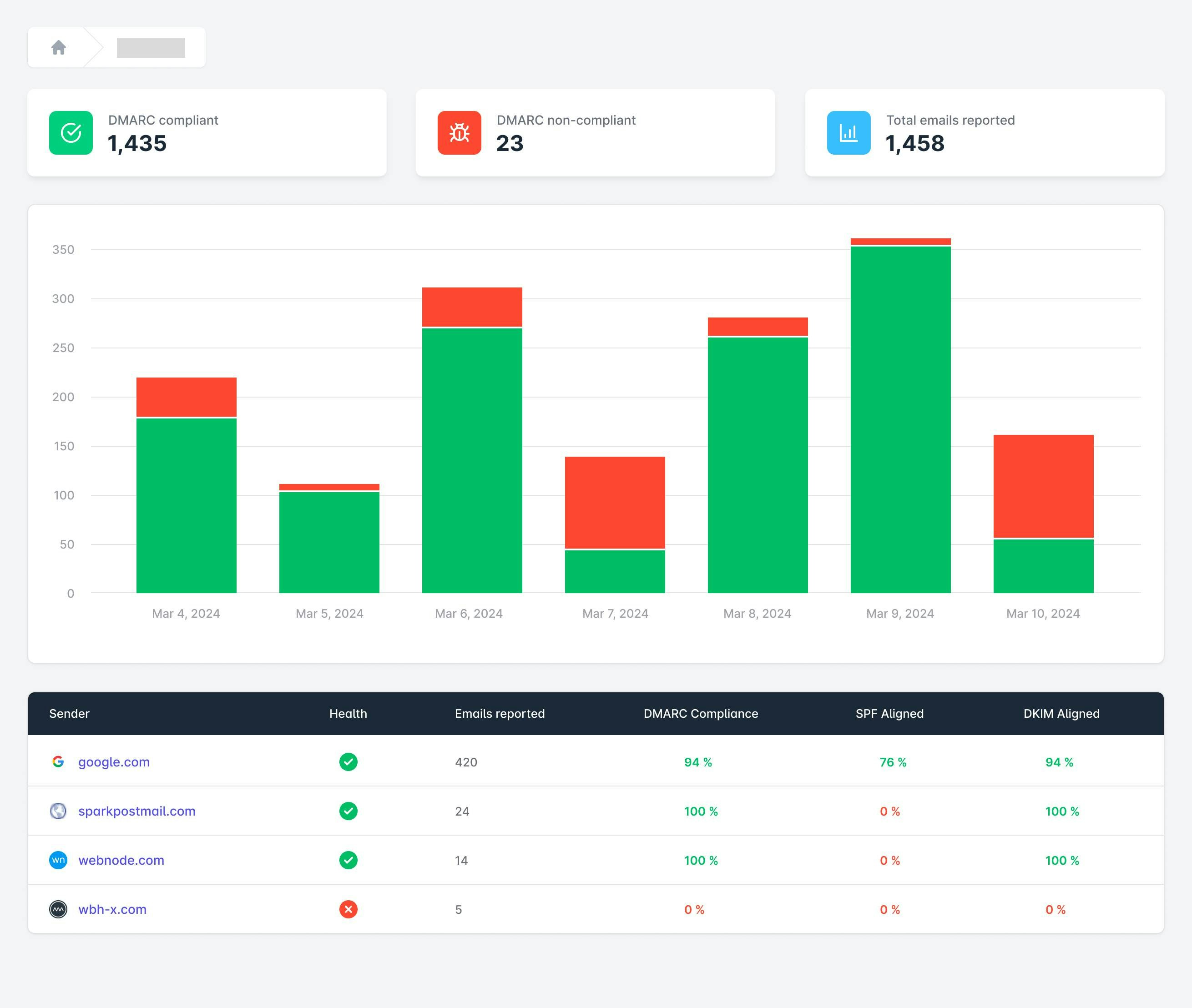Click the blue bar chart total emails icon
The width and height of the screenshot is (1192, 1008).
(x=849, y=132)
